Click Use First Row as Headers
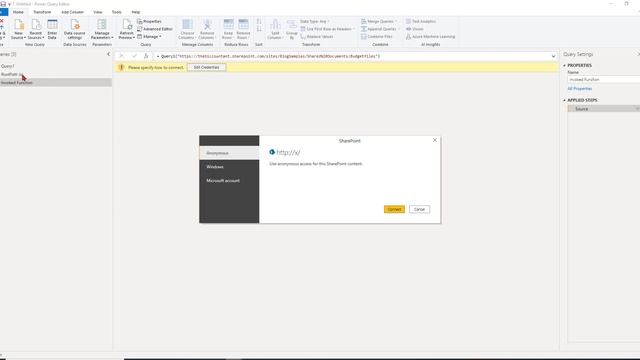Image resolution: width=640 pixels, height=360 pixels. [327, 29]
